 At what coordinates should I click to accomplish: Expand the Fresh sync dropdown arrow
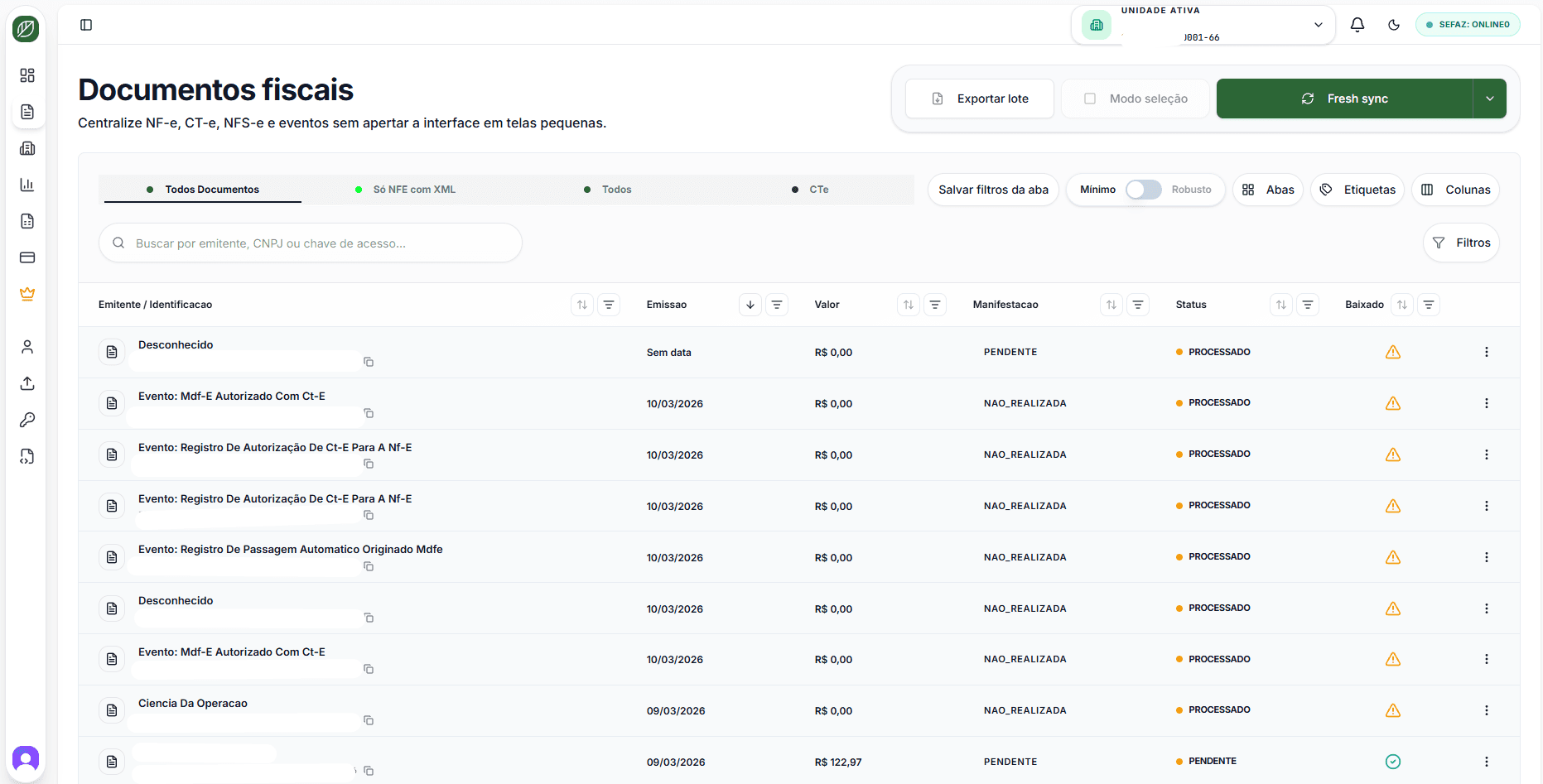click(x=1489, y=99)
